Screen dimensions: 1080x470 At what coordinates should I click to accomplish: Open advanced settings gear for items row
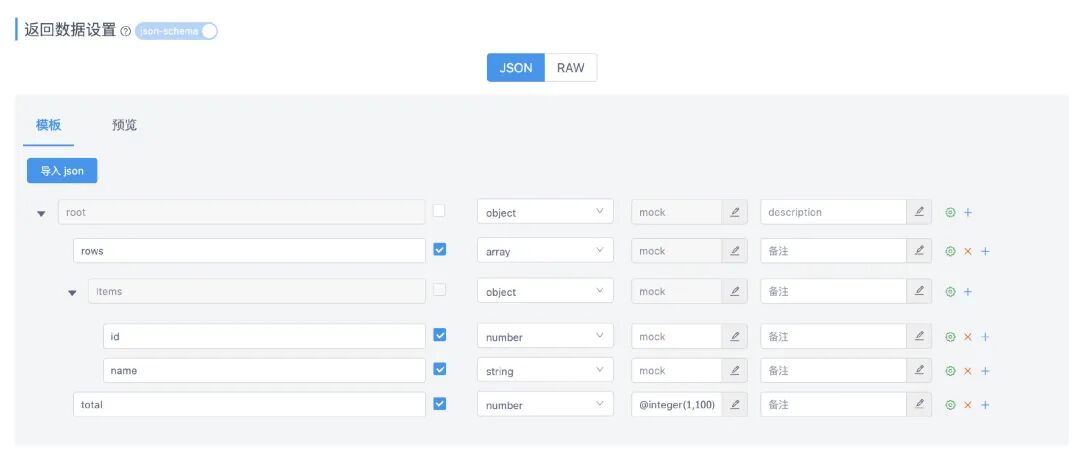pyautogui.click(x=950, y=292)
